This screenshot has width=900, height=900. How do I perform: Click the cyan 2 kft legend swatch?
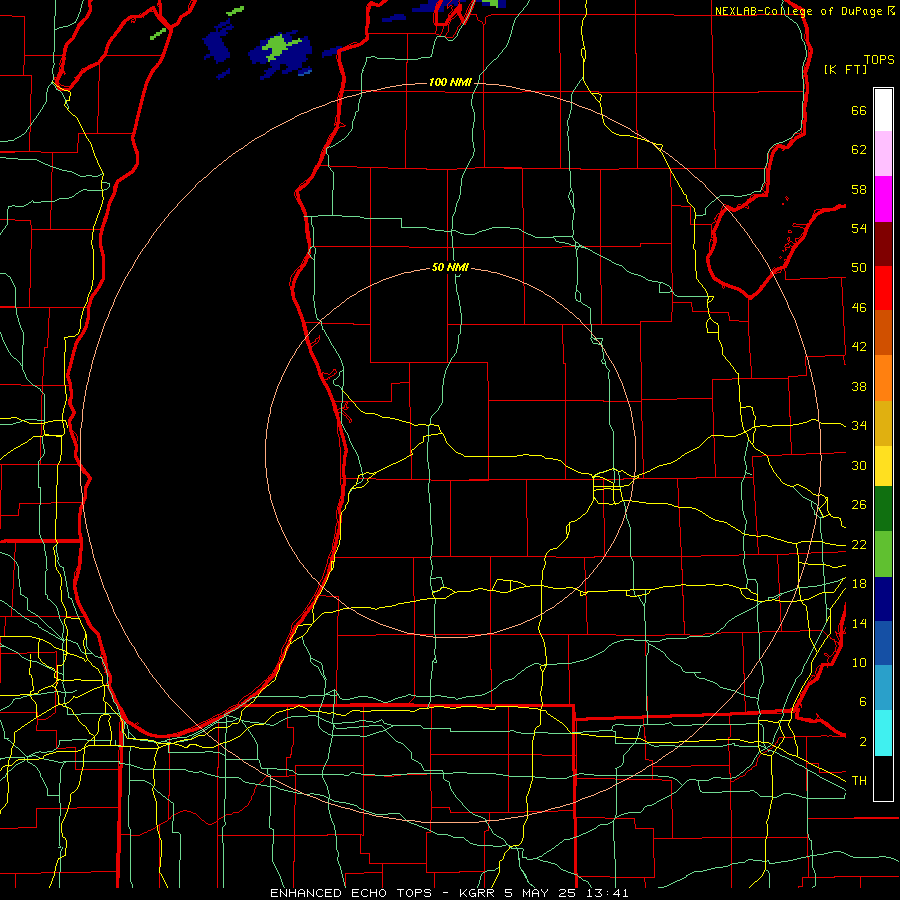coord(883,733)
